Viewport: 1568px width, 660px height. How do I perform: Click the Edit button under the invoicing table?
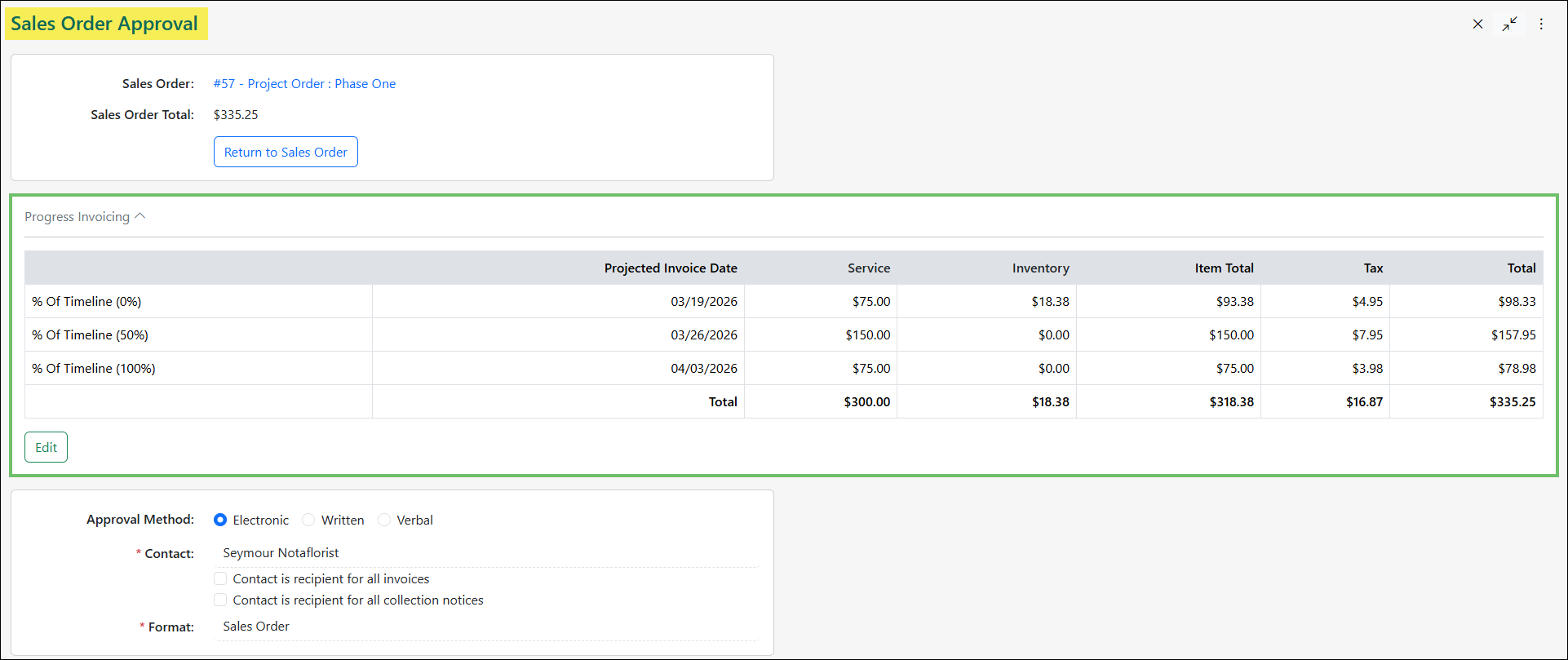click(x=46, y=447)
